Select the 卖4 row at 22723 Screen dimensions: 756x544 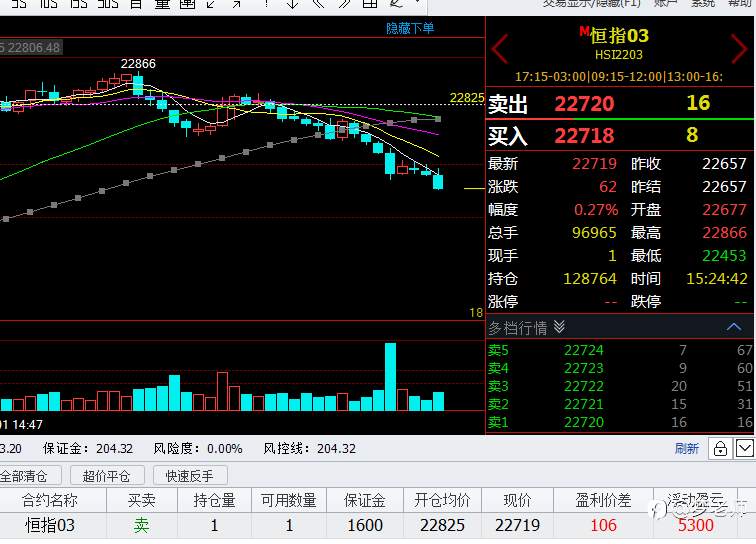pyautogui.click(x=620, y=368)
